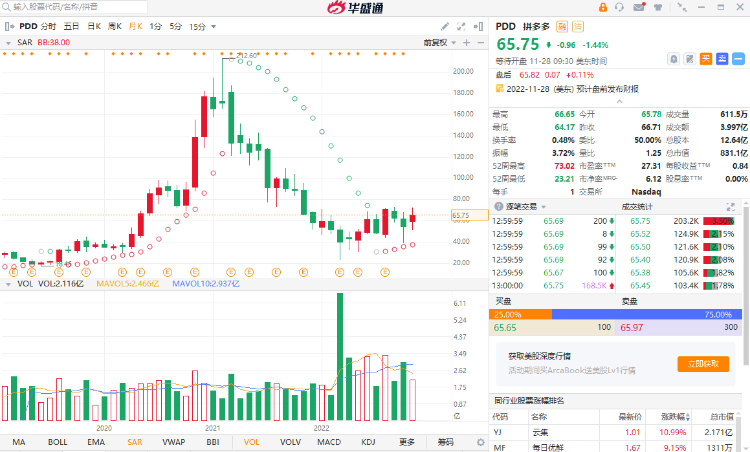Click the earnings calendar note icon
This screenshot has width=750, height=452.
point(499,88)
